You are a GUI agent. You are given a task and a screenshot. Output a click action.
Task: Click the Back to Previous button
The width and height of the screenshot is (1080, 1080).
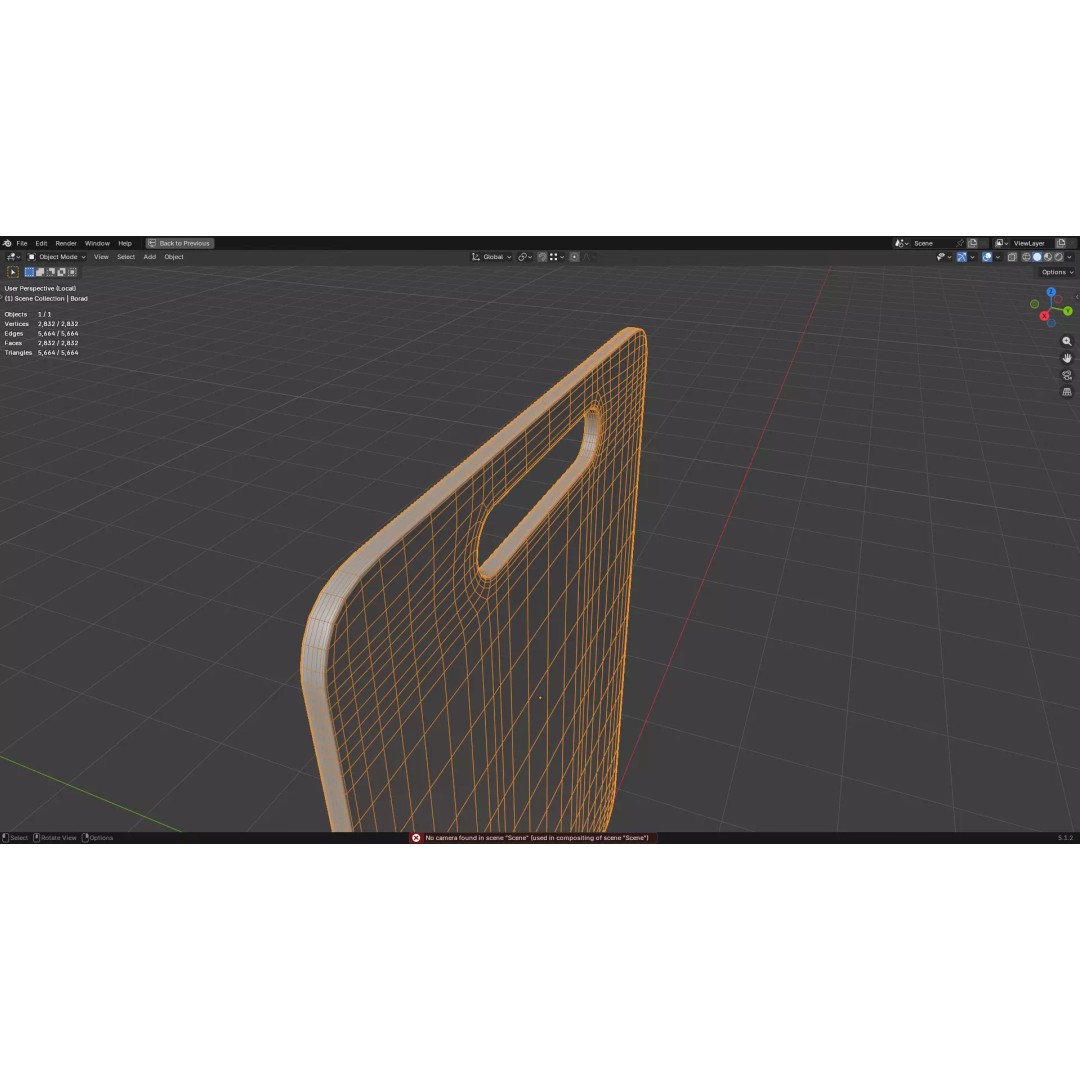pos(180,243)
